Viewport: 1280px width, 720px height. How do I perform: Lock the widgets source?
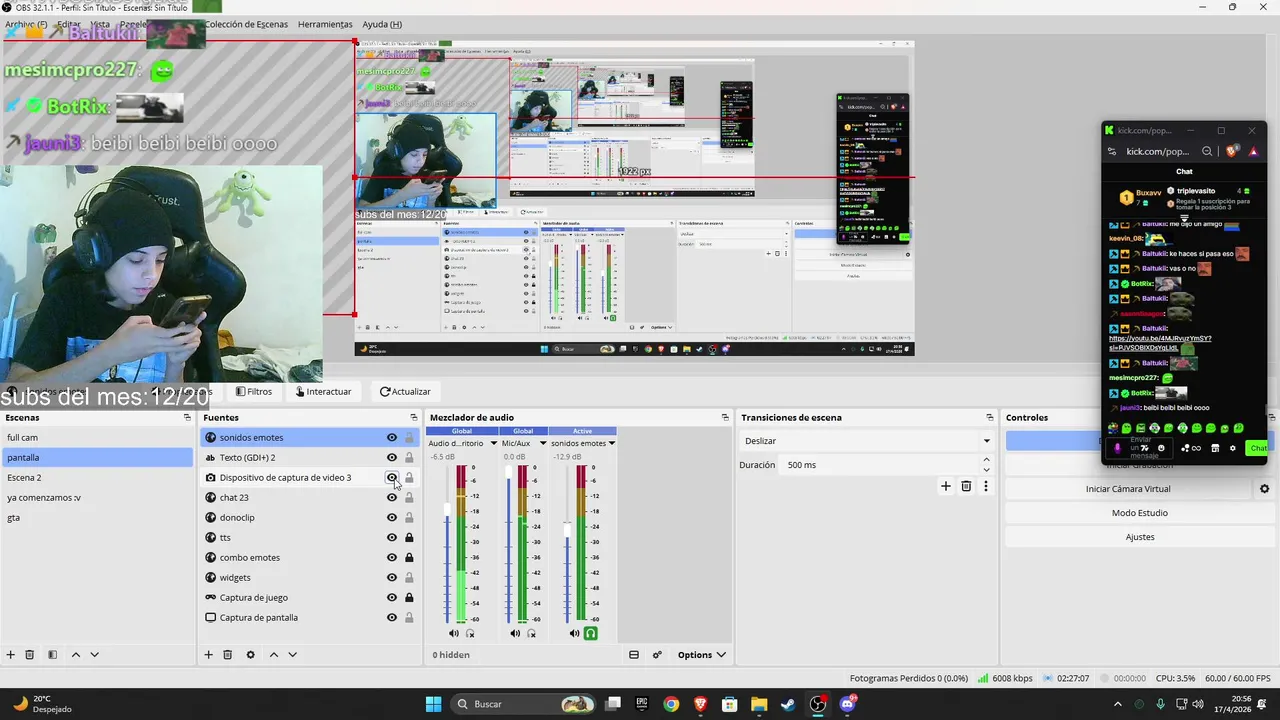[x=409, y=577]
